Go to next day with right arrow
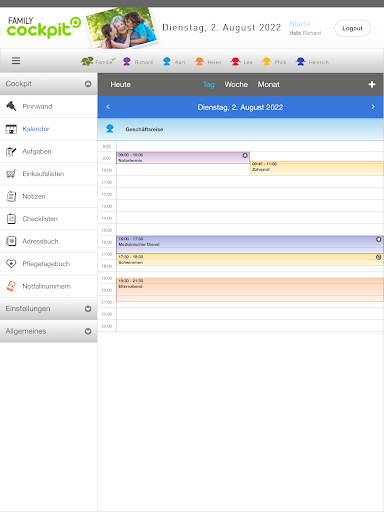384x512 pixels. tap(373, 107)
